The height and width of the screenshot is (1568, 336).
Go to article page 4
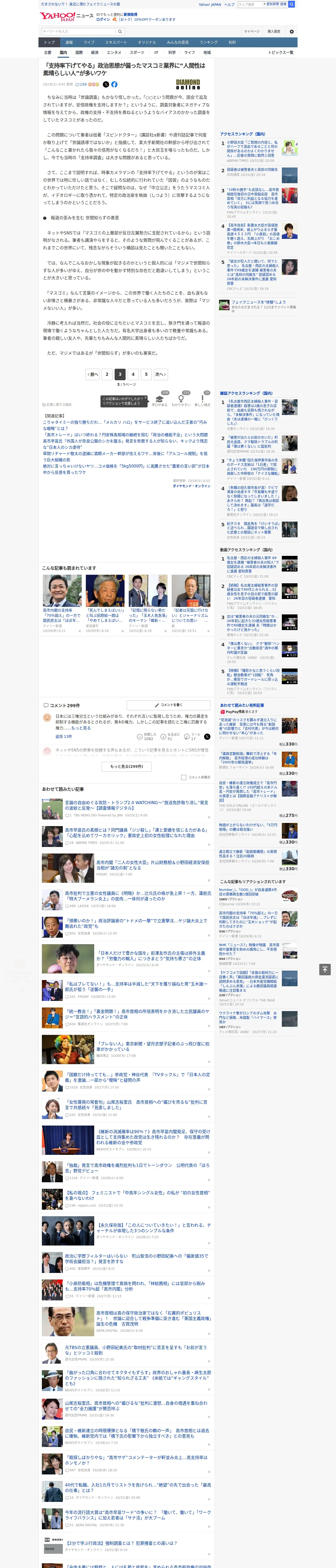click(x=133, y=374)
